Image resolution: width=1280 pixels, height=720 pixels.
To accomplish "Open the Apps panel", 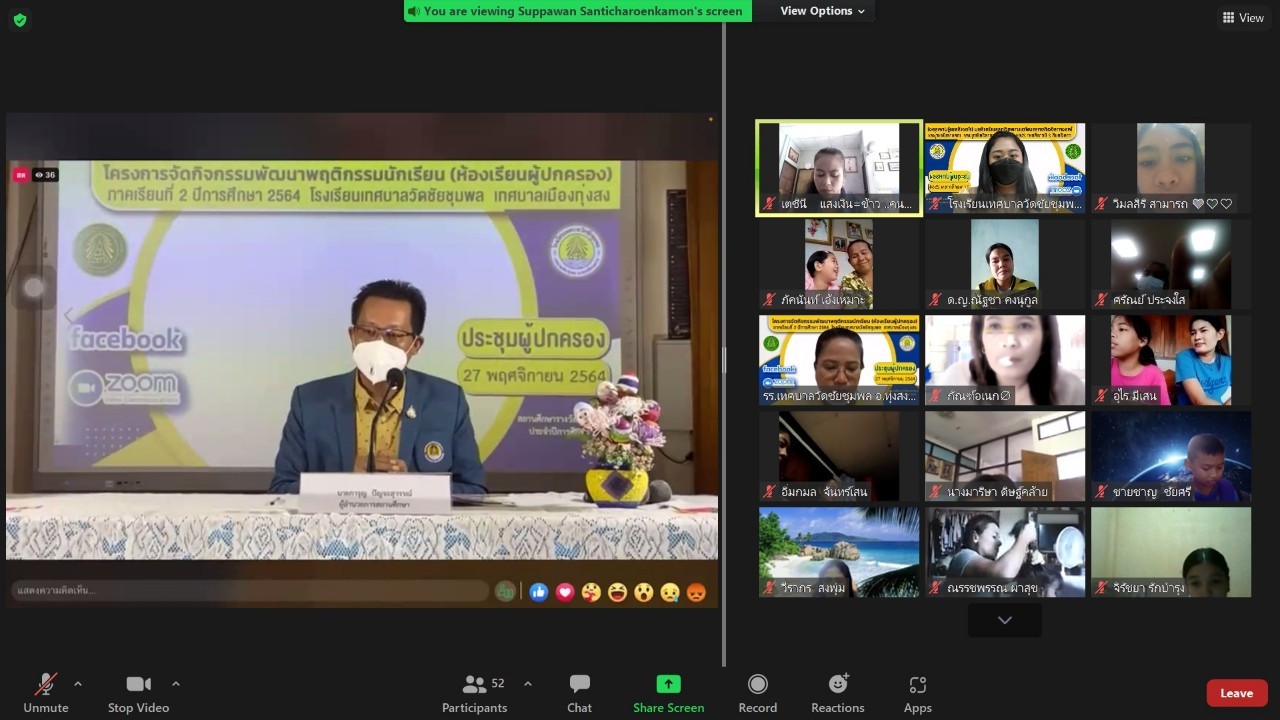I will [917, 693].
